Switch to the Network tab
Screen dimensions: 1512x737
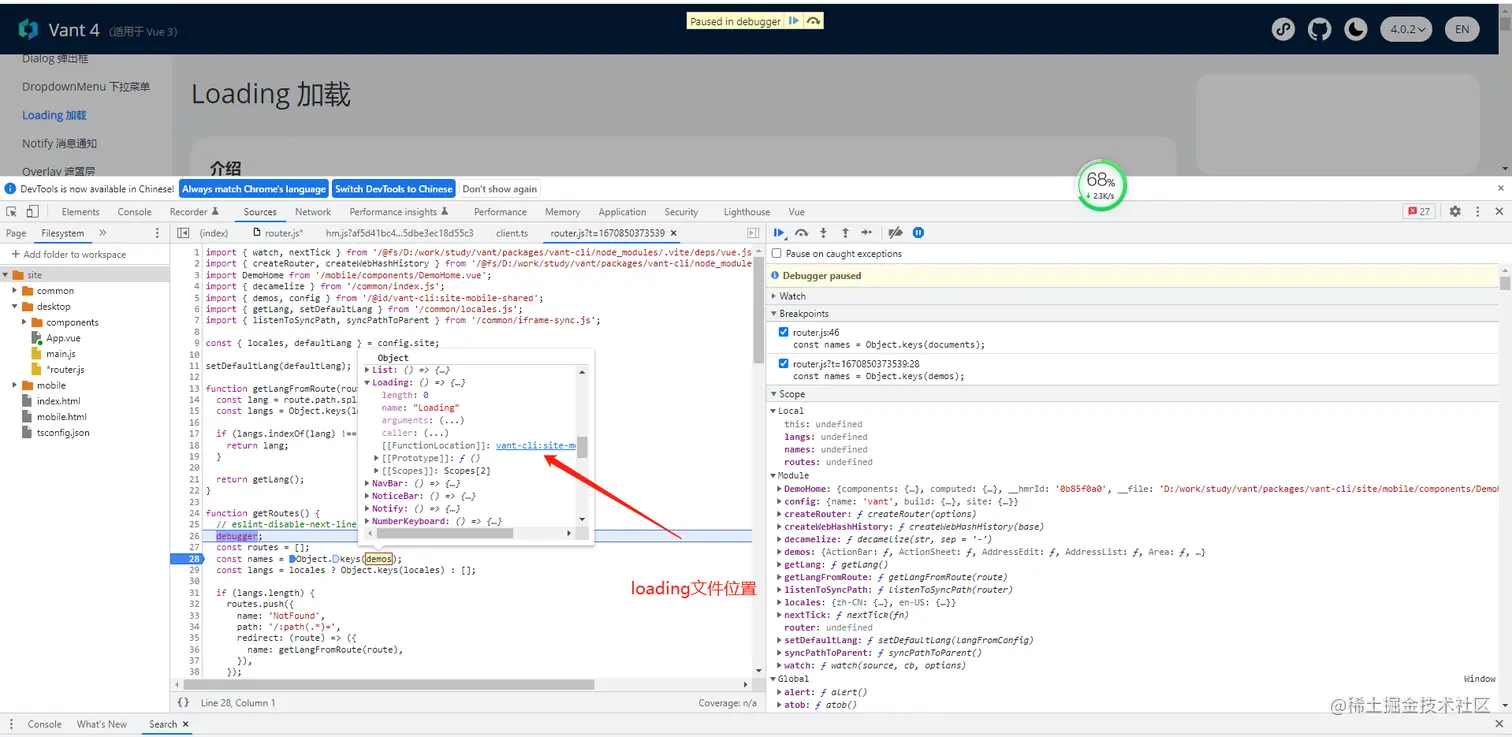pyautogui.click(x=313, y=212)
